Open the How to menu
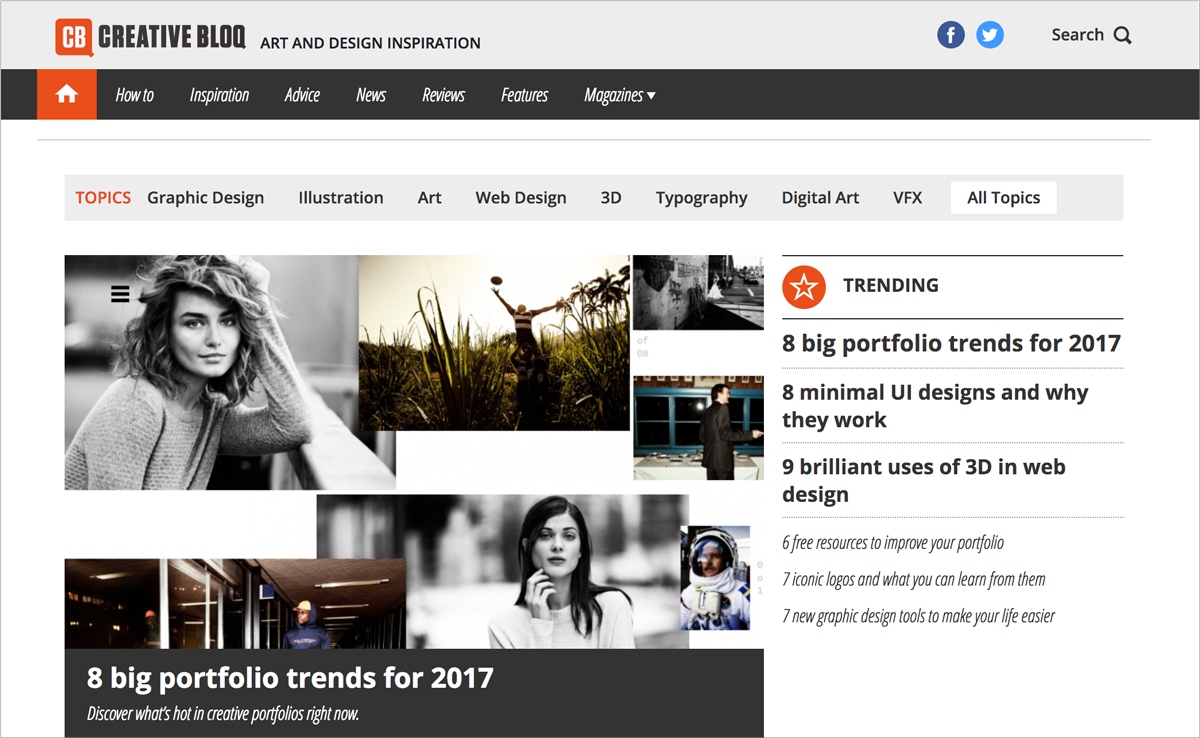 (134, 94)
